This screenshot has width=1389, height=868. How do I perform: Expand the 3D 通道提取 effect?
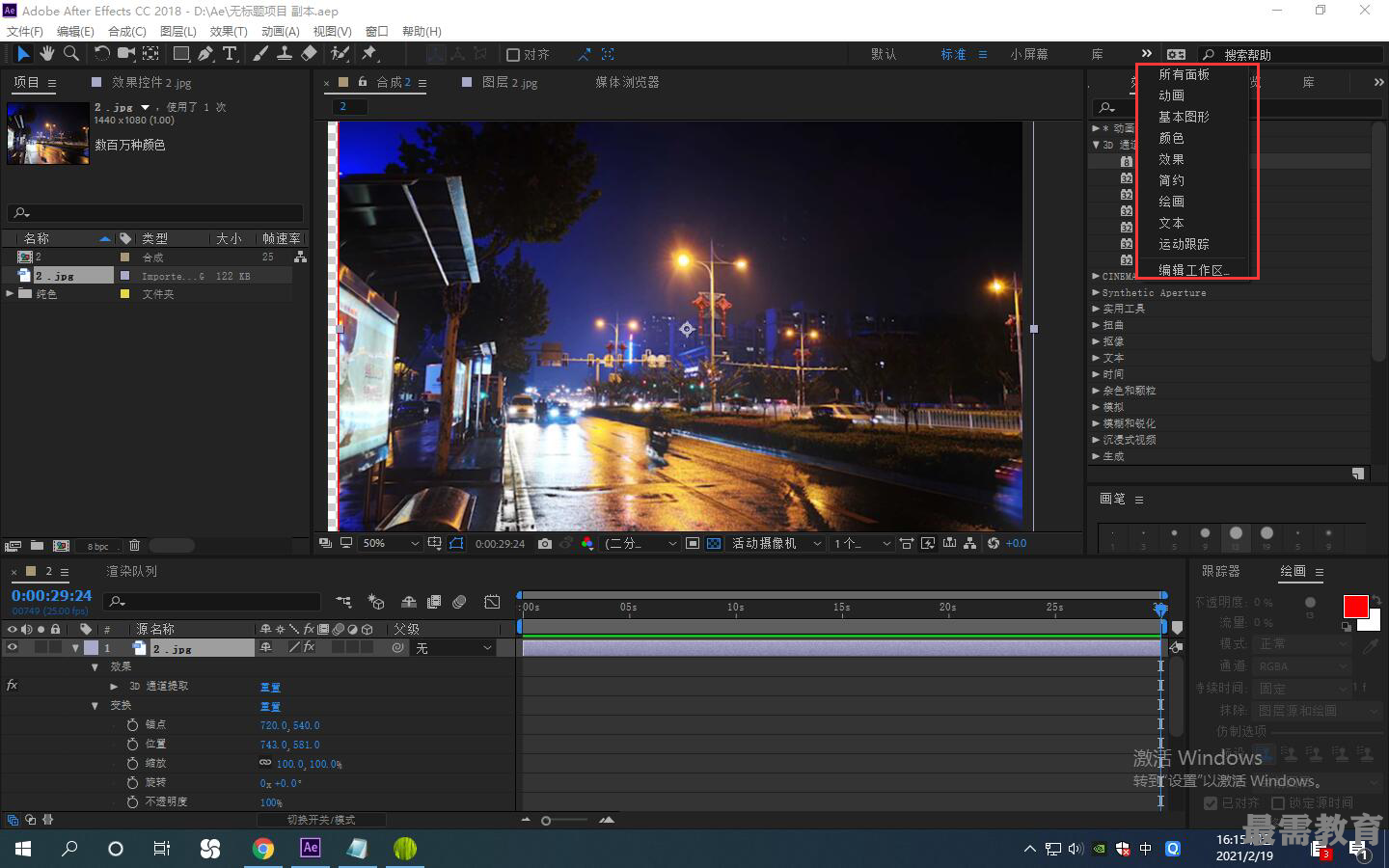tap(114, 687)
